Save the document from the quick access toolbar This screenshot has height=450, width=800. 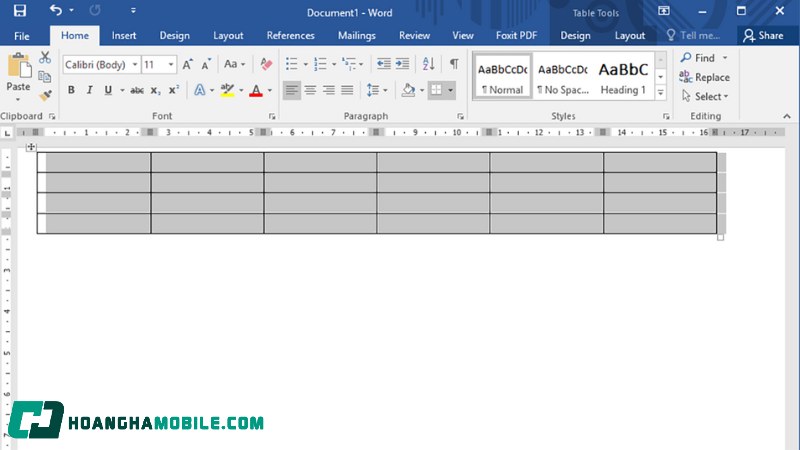tap(20, 10)
